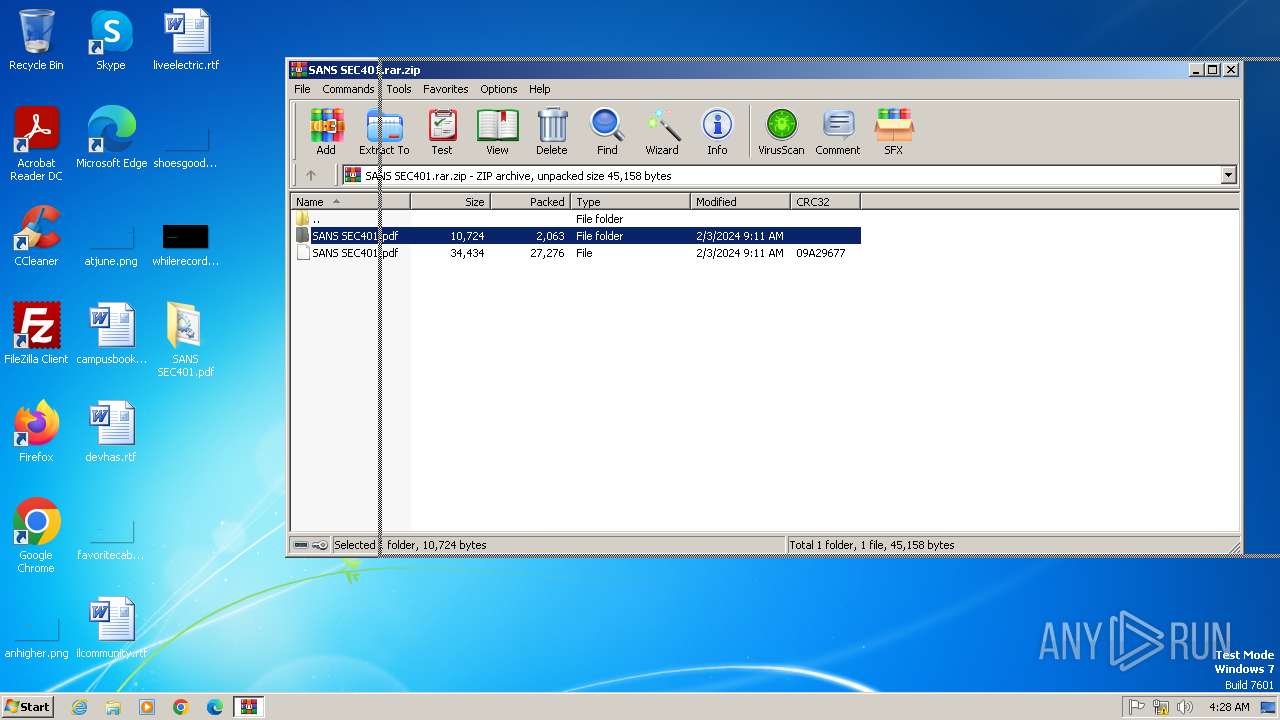Viewport: 1280px width, 720px height.
Task: Select the SANS SEC401.pdf folder row
Action: click(576, 236)
